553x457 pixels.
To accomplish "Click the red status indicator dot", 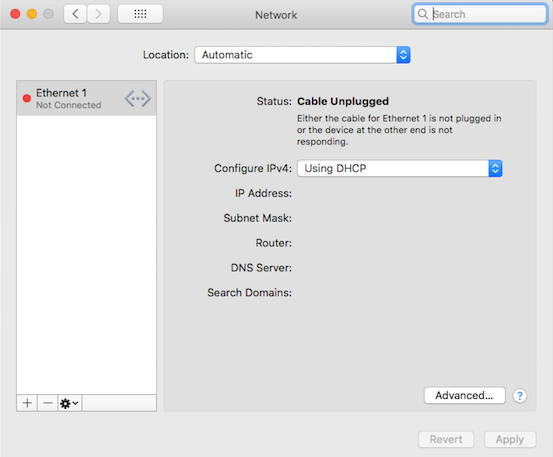I will [x=27, y=98].
